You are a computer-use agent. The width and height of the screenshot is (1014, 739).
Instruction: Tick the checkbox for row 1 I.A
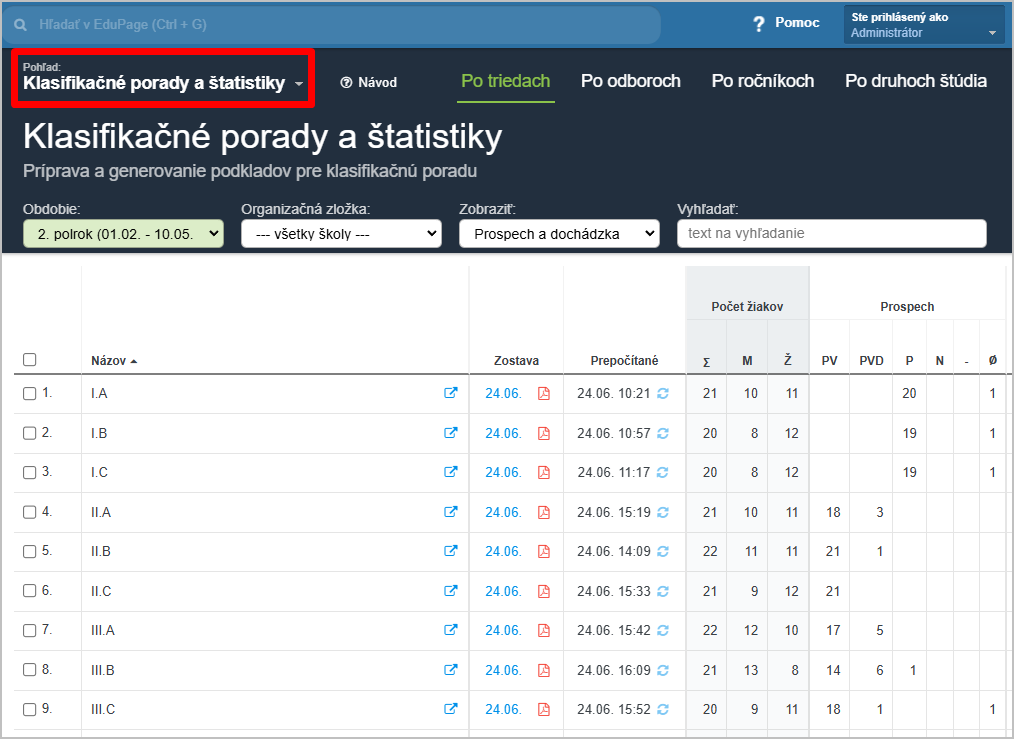point(29,394)
